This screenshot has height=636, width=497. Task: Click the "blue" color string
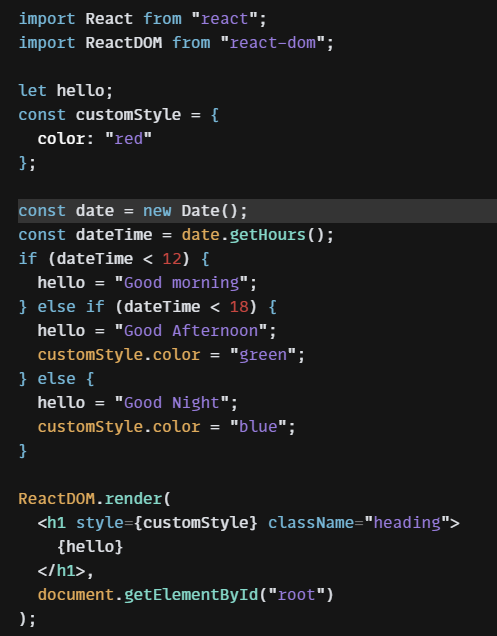(258, 427)
